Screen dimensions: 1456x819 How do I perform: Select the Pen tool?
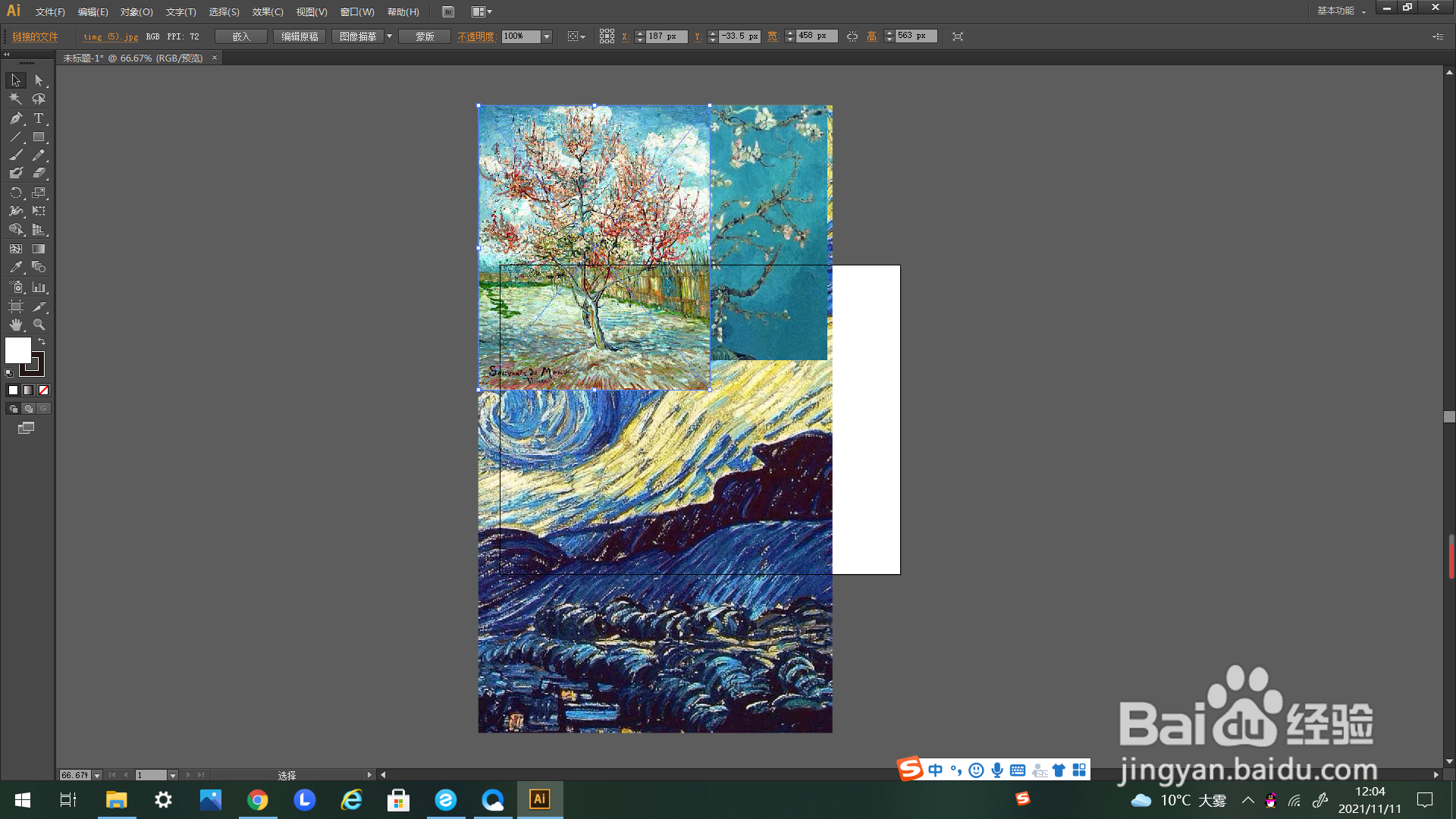point(16,118)
